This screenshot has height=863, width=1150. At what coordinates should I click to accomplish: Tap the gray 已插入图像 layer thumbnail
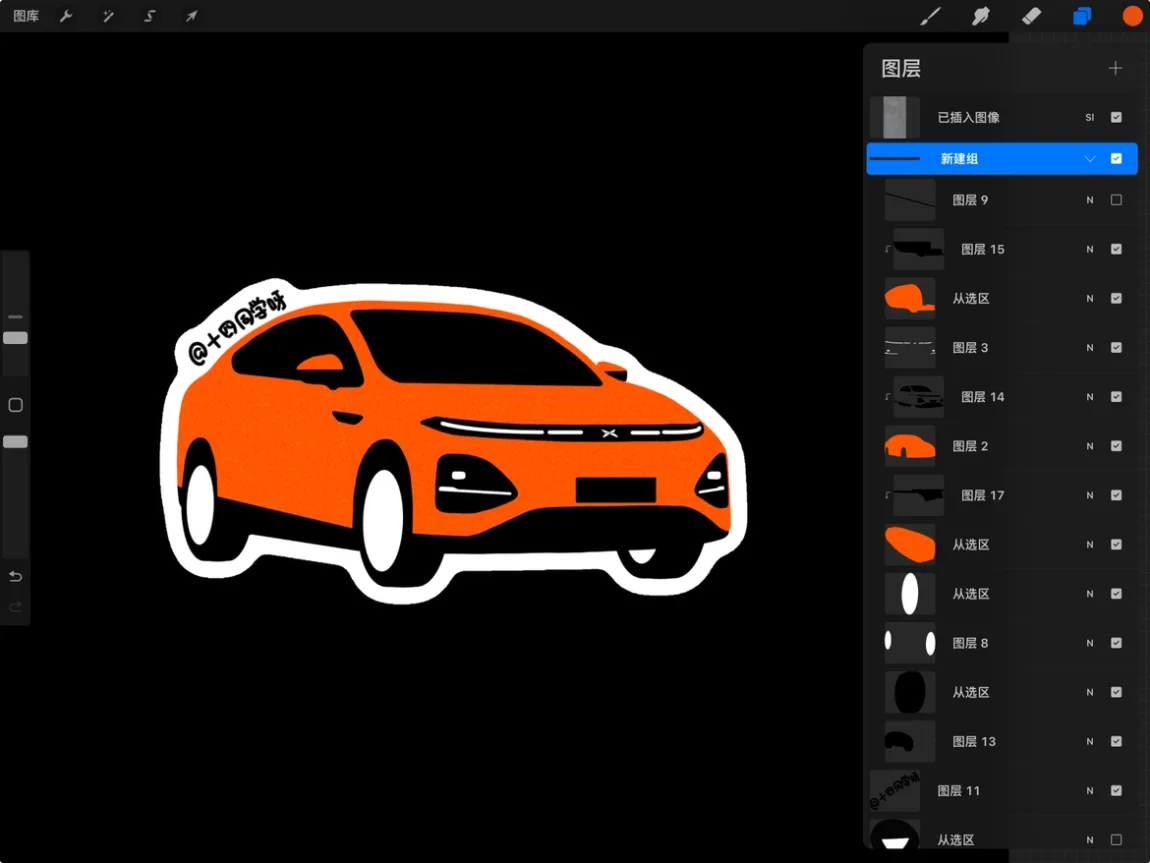click(895, 117)
